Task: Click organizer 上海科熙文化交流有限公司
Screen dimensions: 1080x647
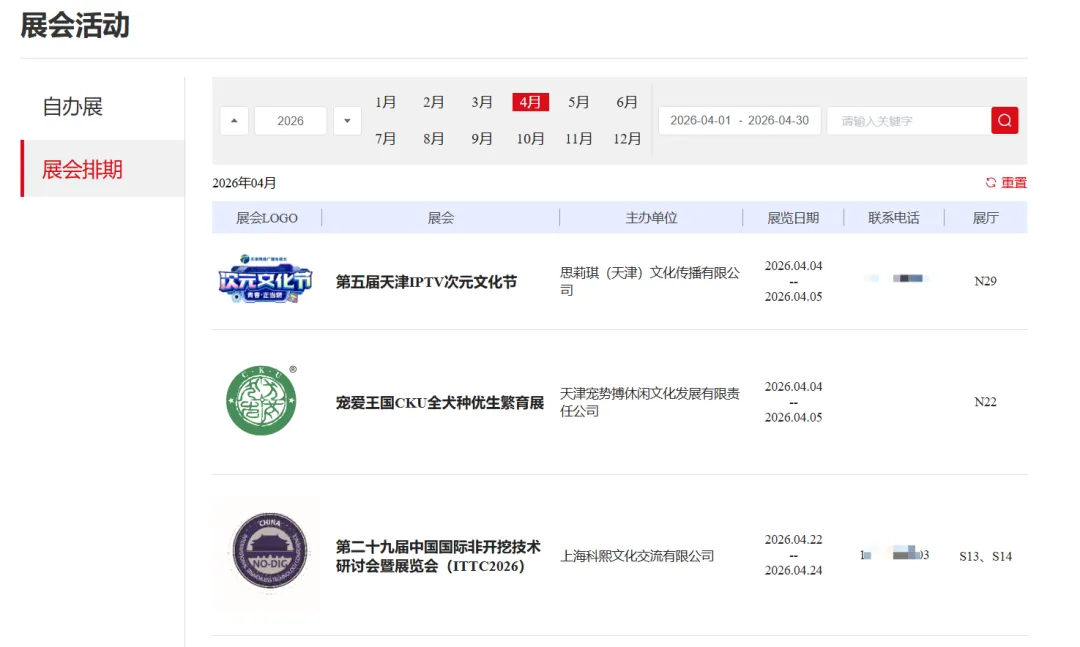Action: coord(637,556)
